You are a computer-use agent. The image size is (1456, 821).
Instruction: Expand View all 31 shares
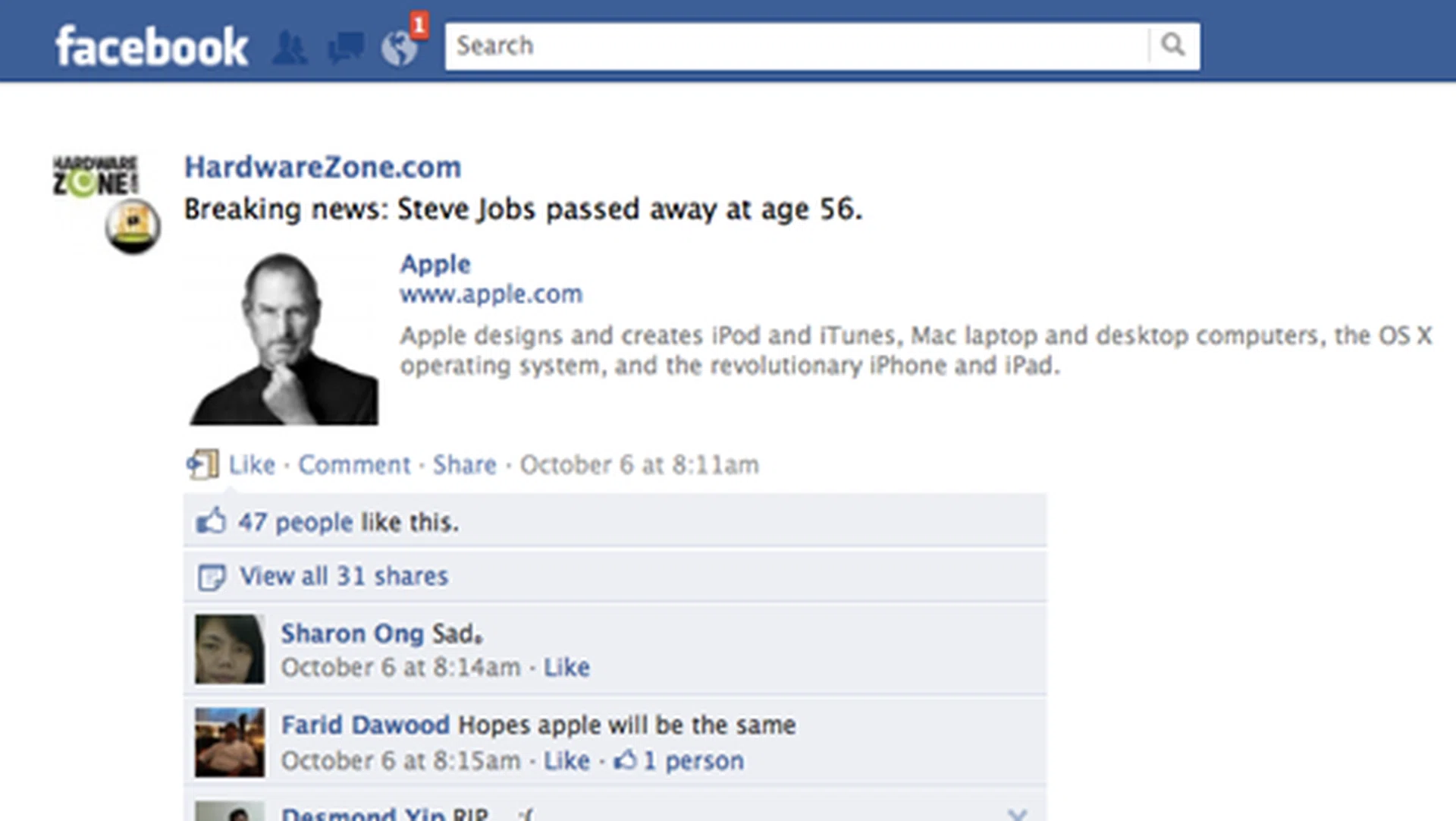pyautogui.click(x=344, y=576)
